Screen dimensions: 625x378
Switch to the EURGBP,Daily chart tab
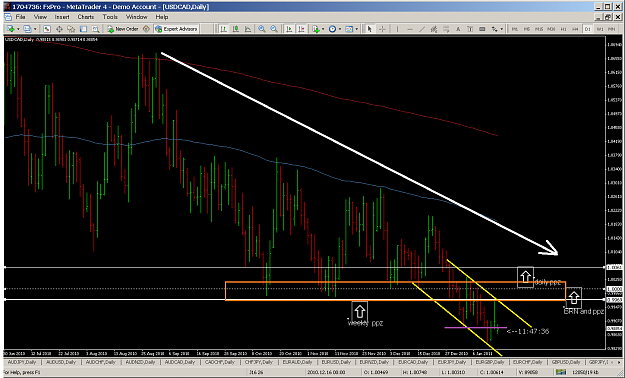point(491,362)
